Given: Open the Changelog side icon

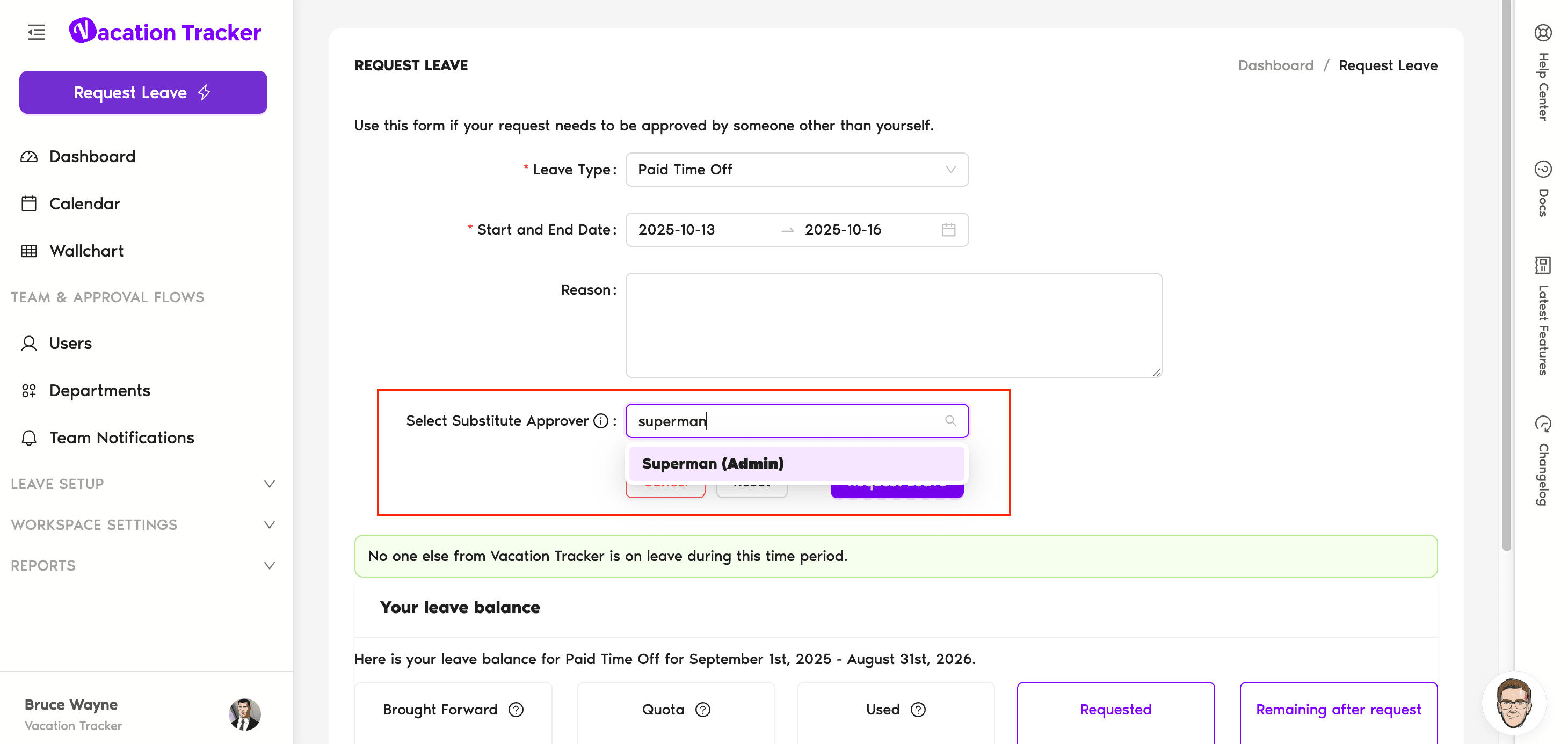Looking at the screenshot, I should pyautogui.click(x=1542, y=424).
